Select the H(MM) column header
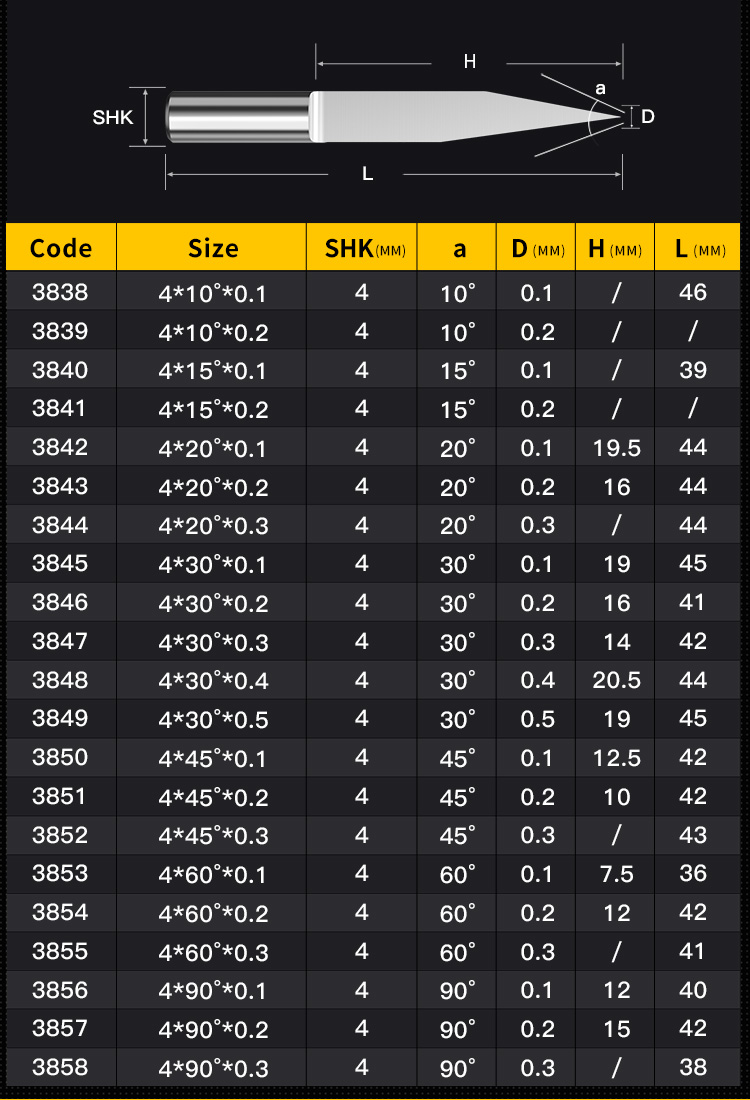This screenshot has height=1100, width=750. [x=615, y=248]
